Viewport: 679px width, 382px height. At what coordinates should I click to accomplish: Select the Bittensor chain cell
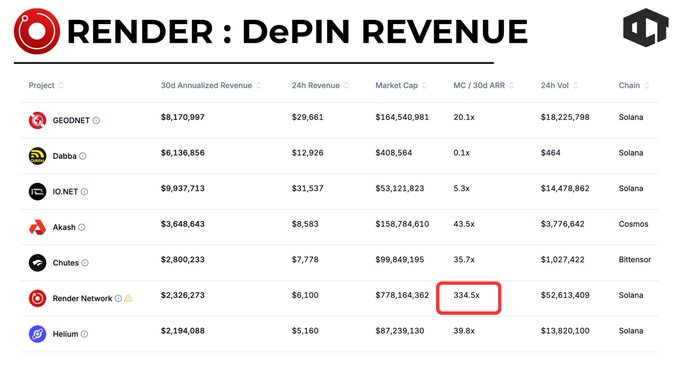[x=635, y=259]
